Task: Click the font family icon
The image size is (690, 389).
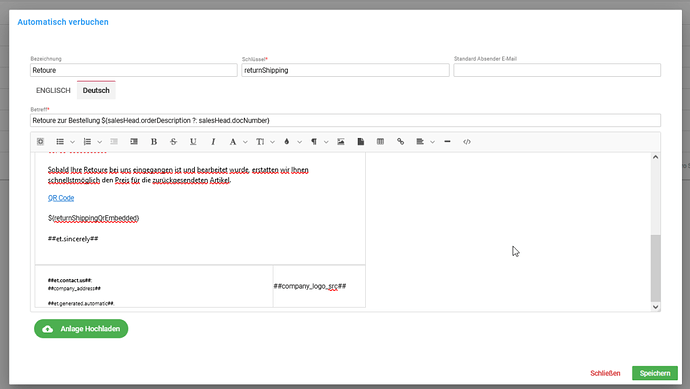Action: coord(233,142)
